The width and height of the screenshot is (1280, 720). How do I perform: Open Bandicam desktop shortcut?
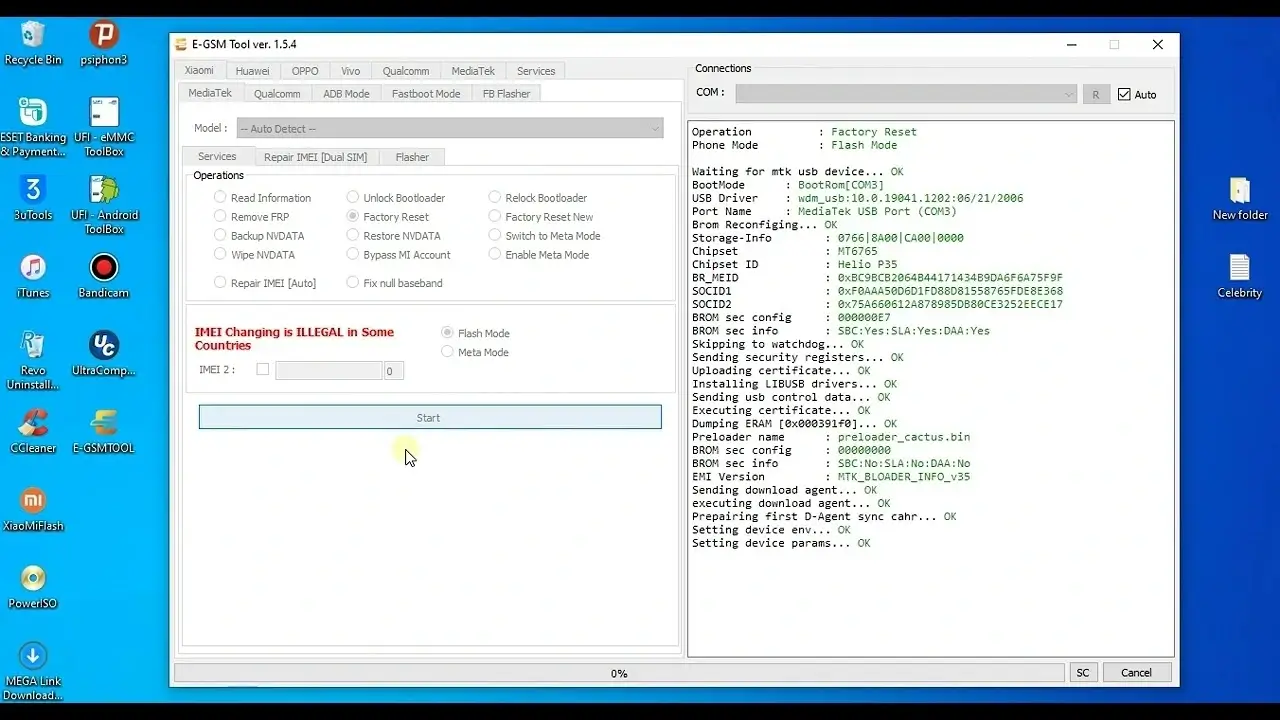point(104,275)
